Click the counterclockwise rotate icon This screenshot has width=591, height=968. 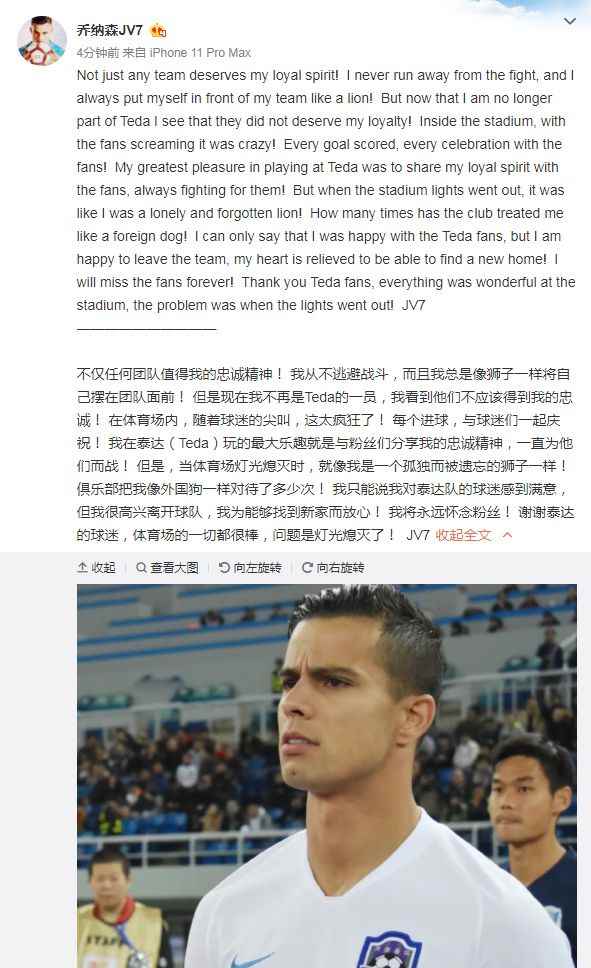tap(225, 567)
